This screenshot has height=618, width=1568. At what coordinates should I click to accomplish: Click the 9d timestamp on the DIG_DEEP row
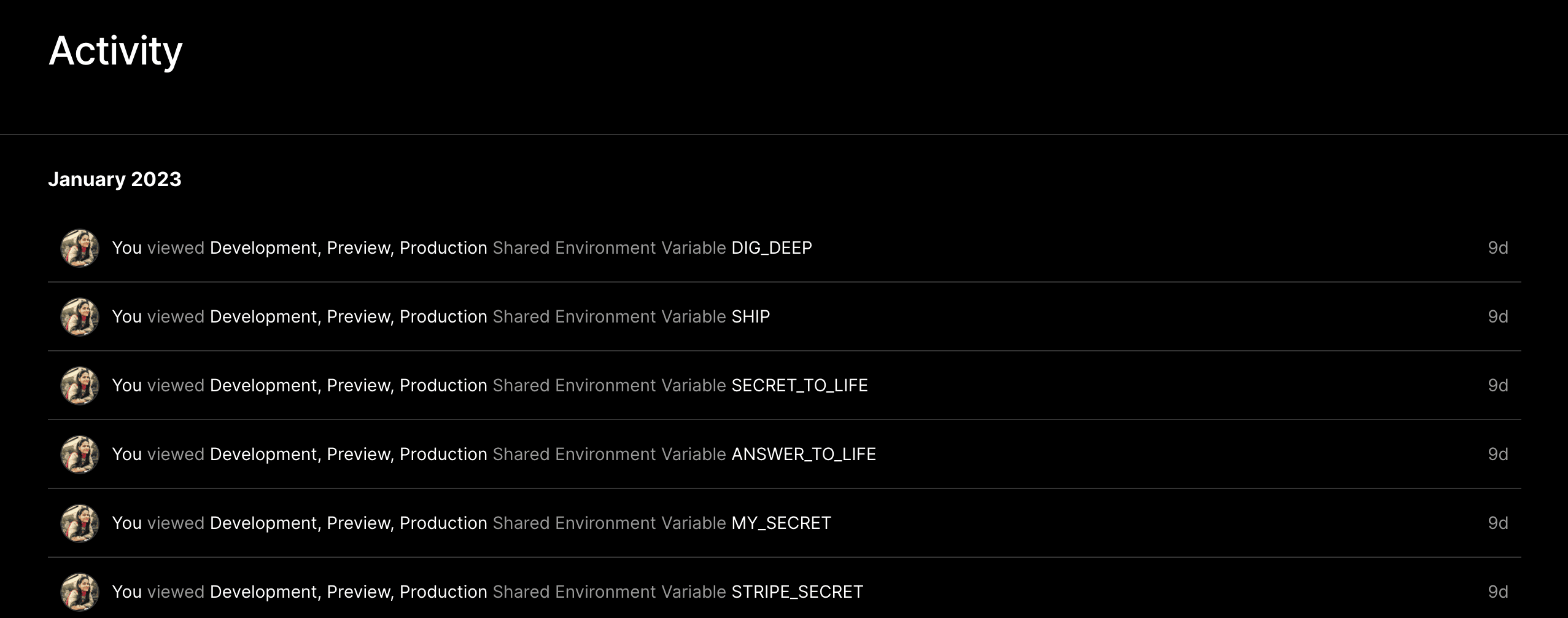(1497, 248)
